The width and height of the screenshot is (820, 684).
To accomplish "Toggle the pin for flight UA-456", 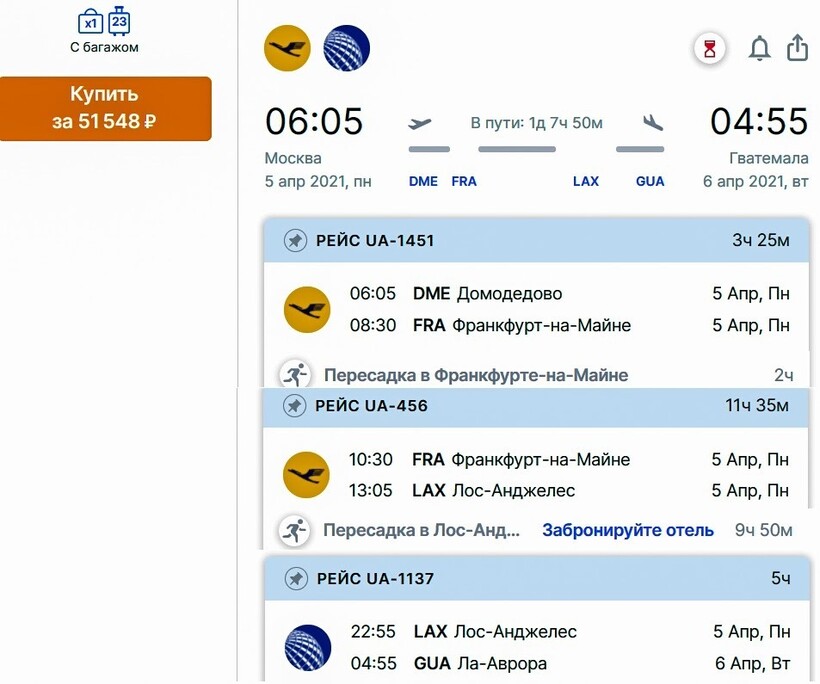I will click(x=295, y=406).
